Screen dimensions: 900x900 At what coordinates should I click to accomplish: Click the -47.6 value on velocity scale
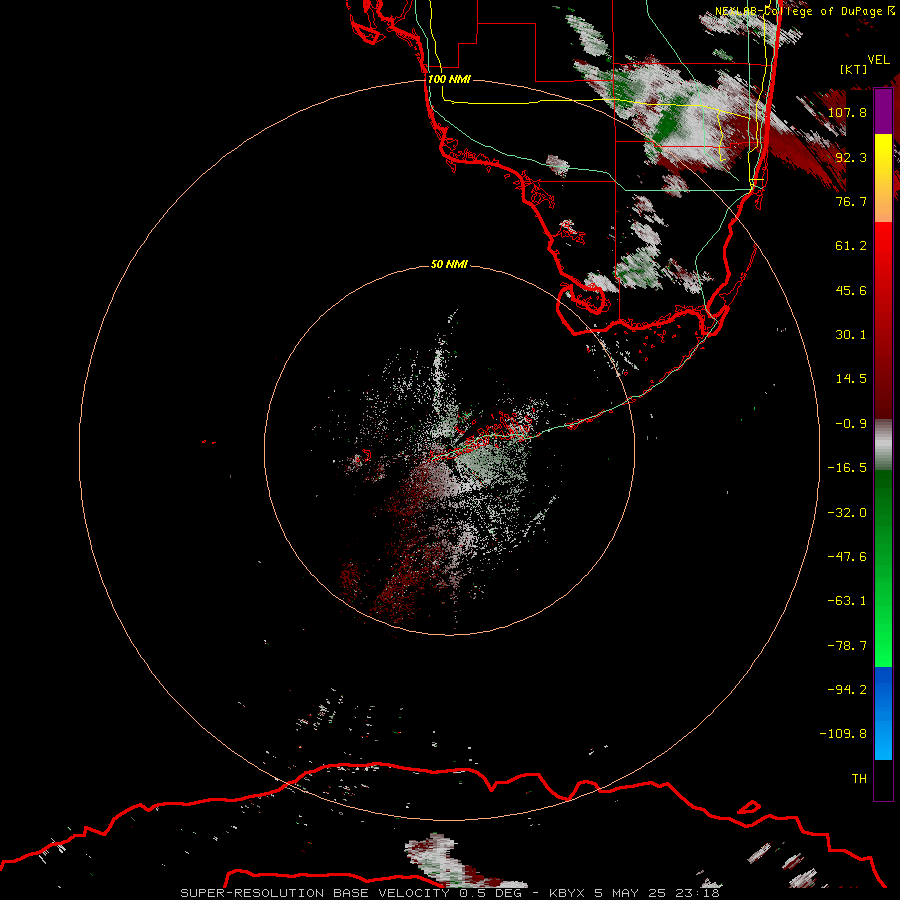coord(847,557)
